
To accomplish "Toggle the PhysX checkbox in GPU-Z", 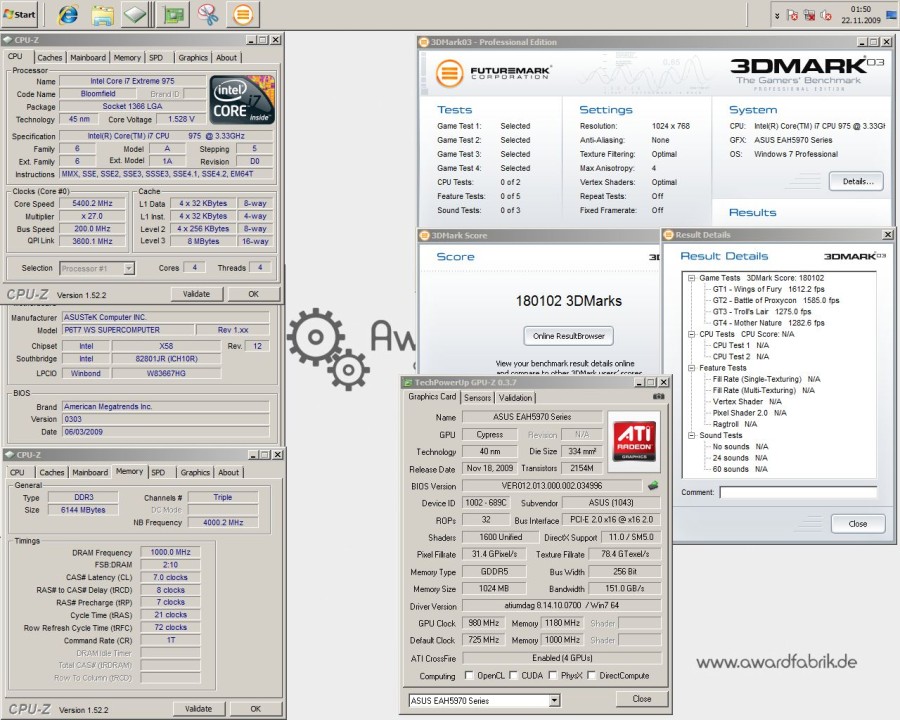I will coord(553,675).
